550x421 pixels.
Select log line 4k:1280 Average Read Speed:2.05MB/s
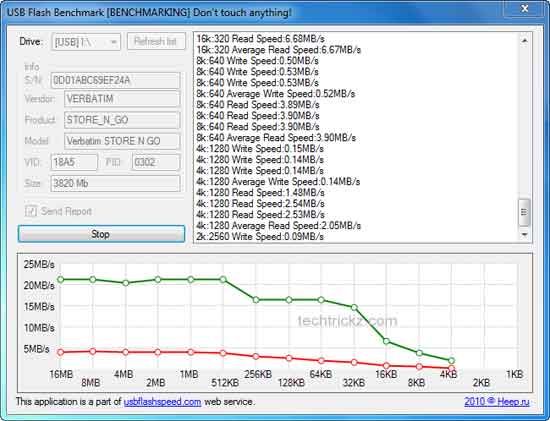pyautogui.click(x=279, y=225)
